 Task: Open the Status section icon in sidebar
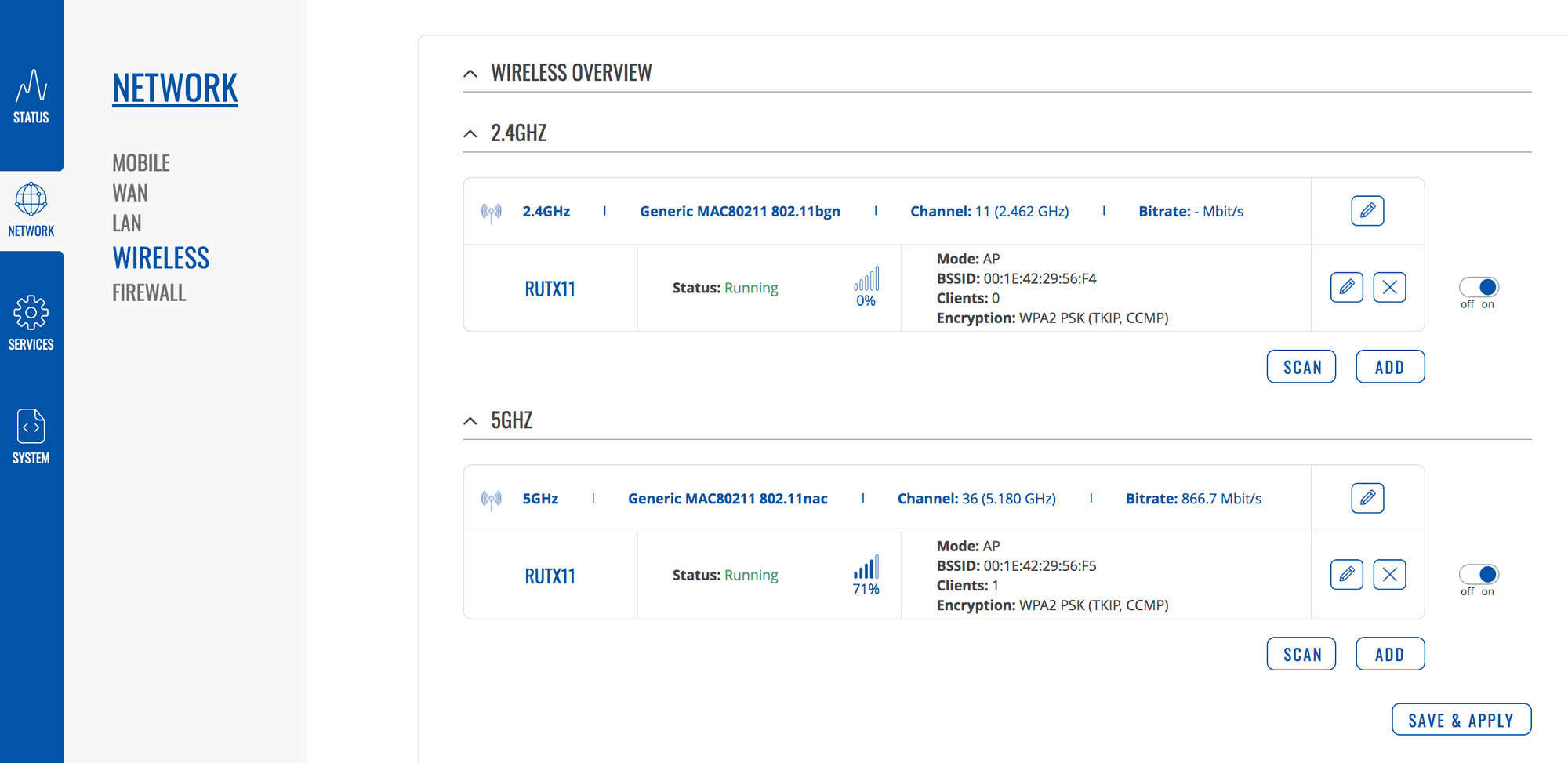pos(31,85)
